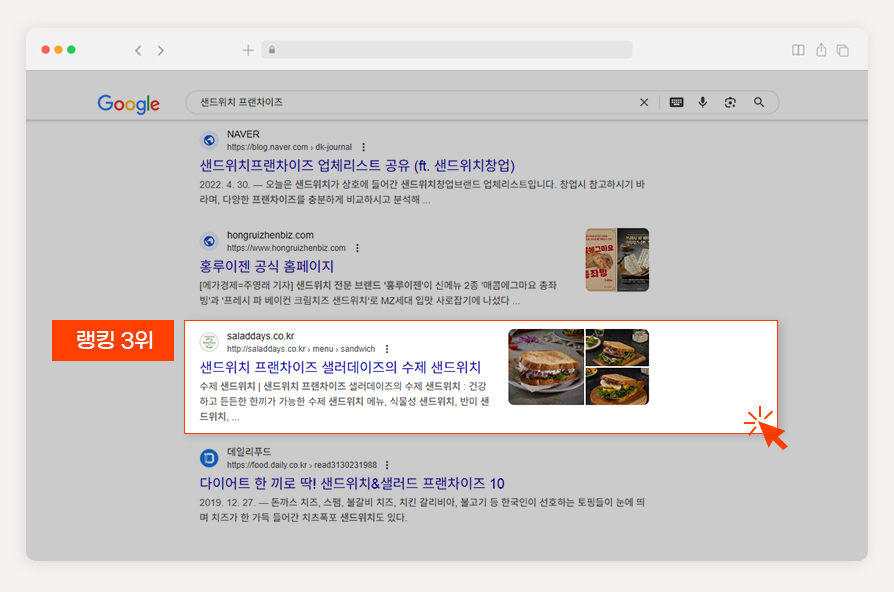894x592 pixels.
Task: Click the browser address bar
Action: click(x=447, y=50)
